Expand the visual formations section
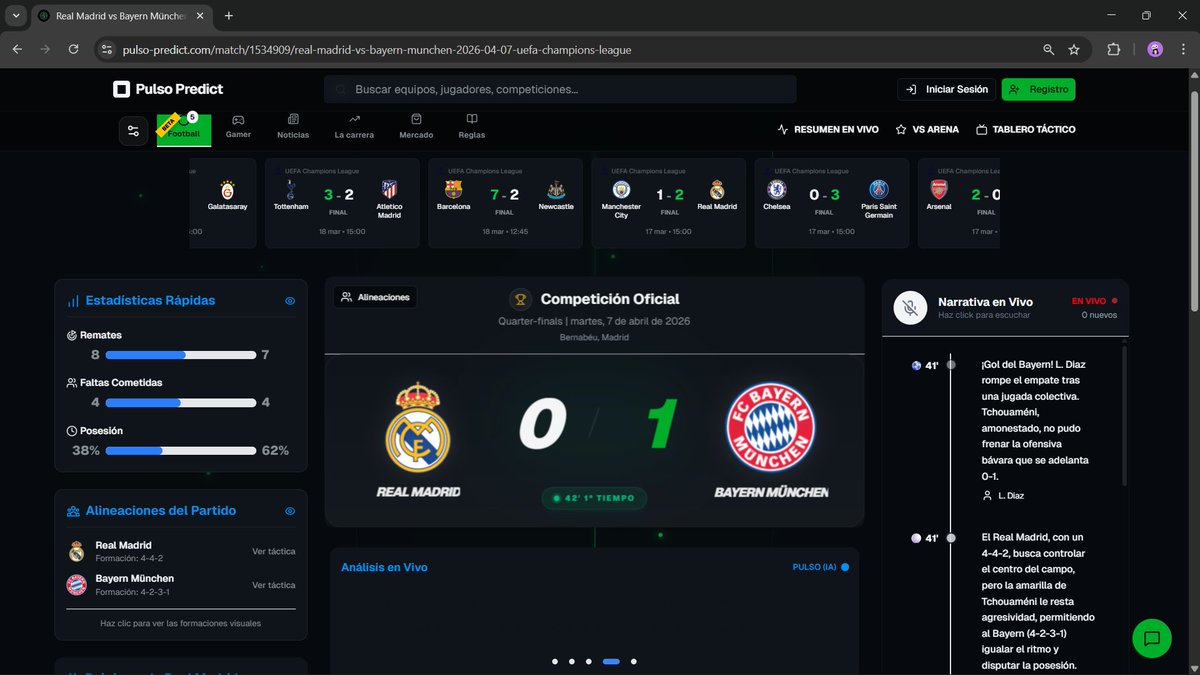1200x675 pixels. click(180, 622)
